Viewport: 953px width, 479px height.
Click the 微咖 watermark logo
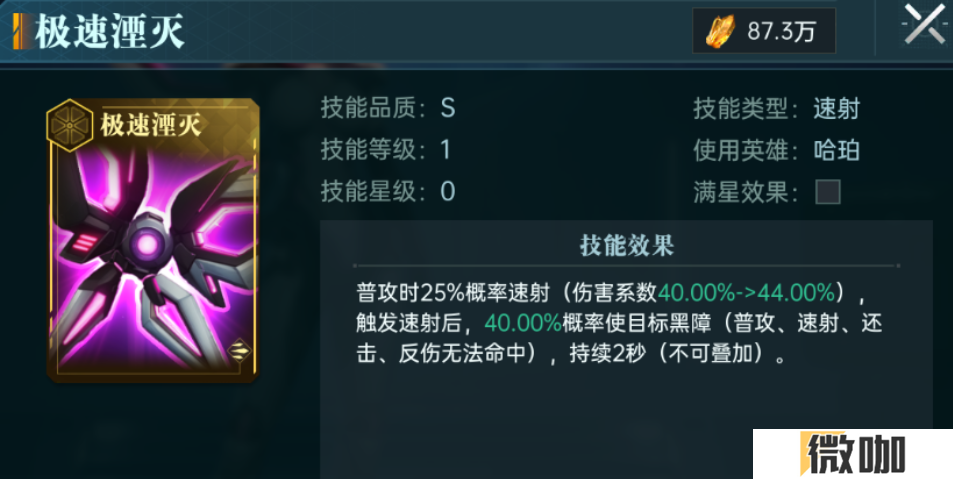pyautogui.click(x=854, y=454)
